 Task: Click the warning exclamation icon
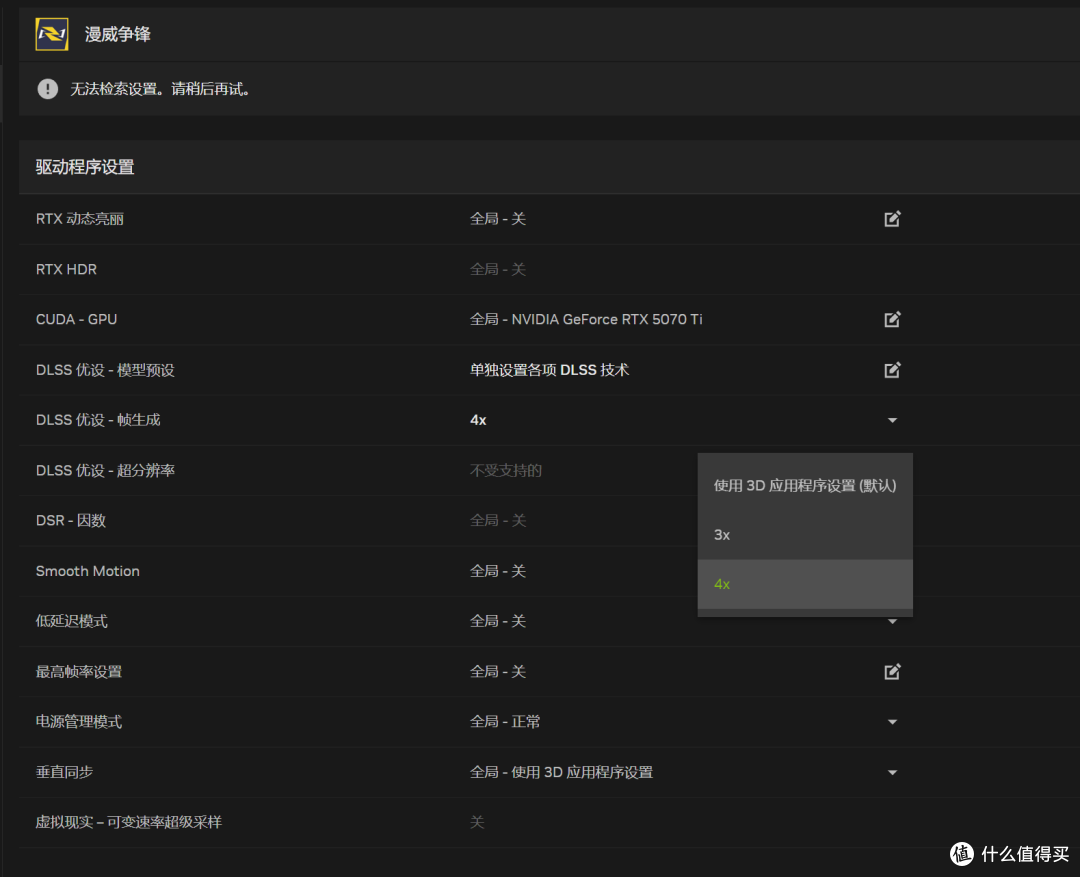click(48, 89)
